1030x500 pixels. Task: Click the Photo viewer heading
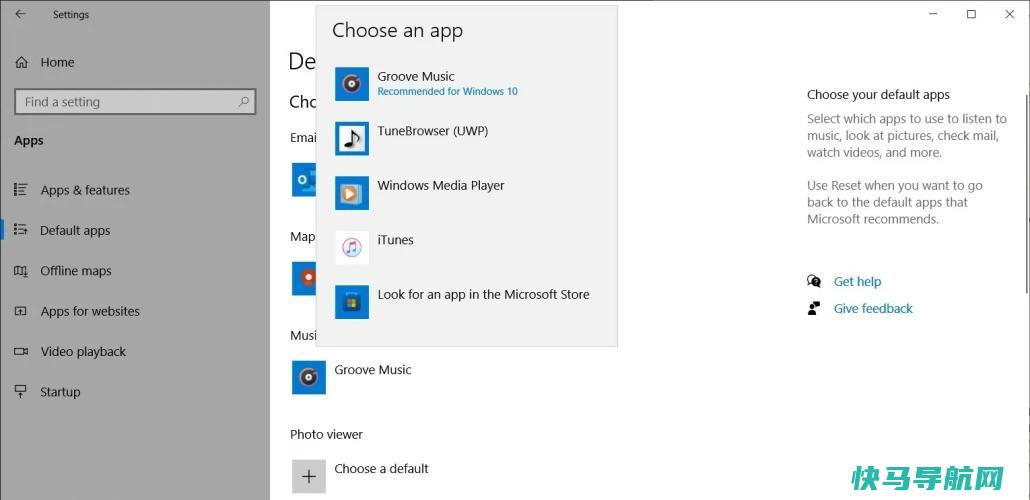(x=326, y=434)
